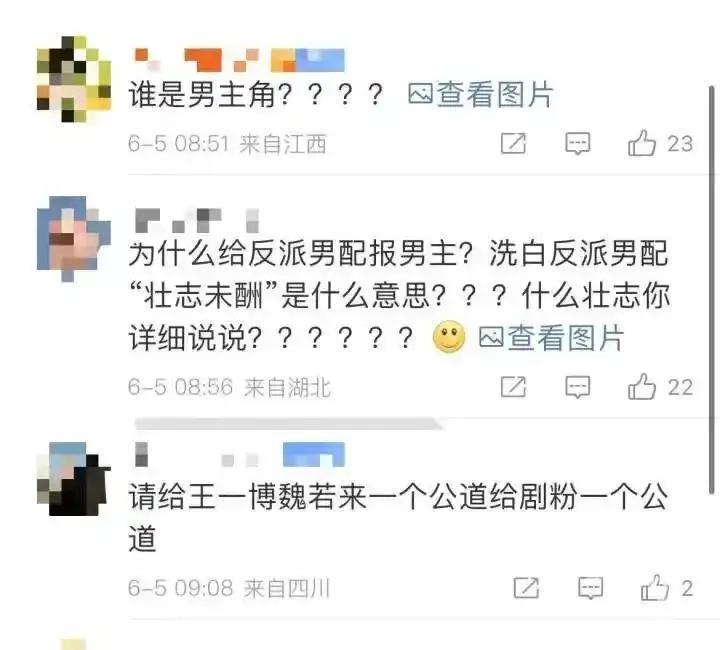Open the second commenter's gray username
This screenshot has width=720, height=650.
pos(197,220)
